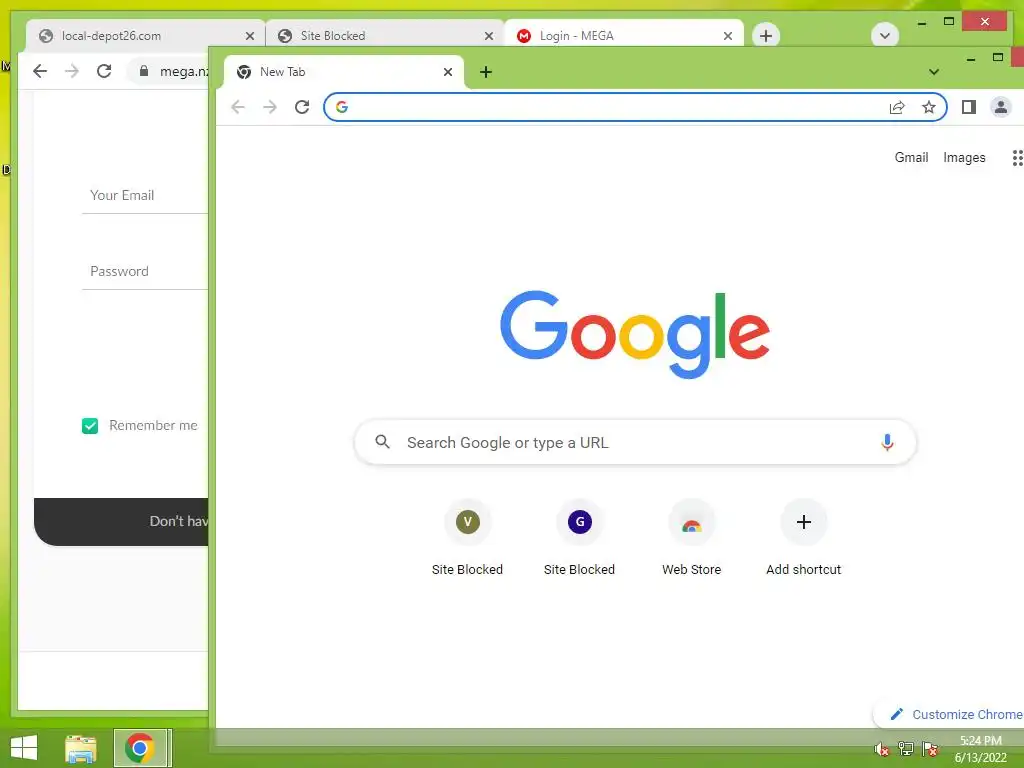This screenshot has width=1024, height=768.
Task: Select the Login - MEGA tab
Action: point(623,35)
